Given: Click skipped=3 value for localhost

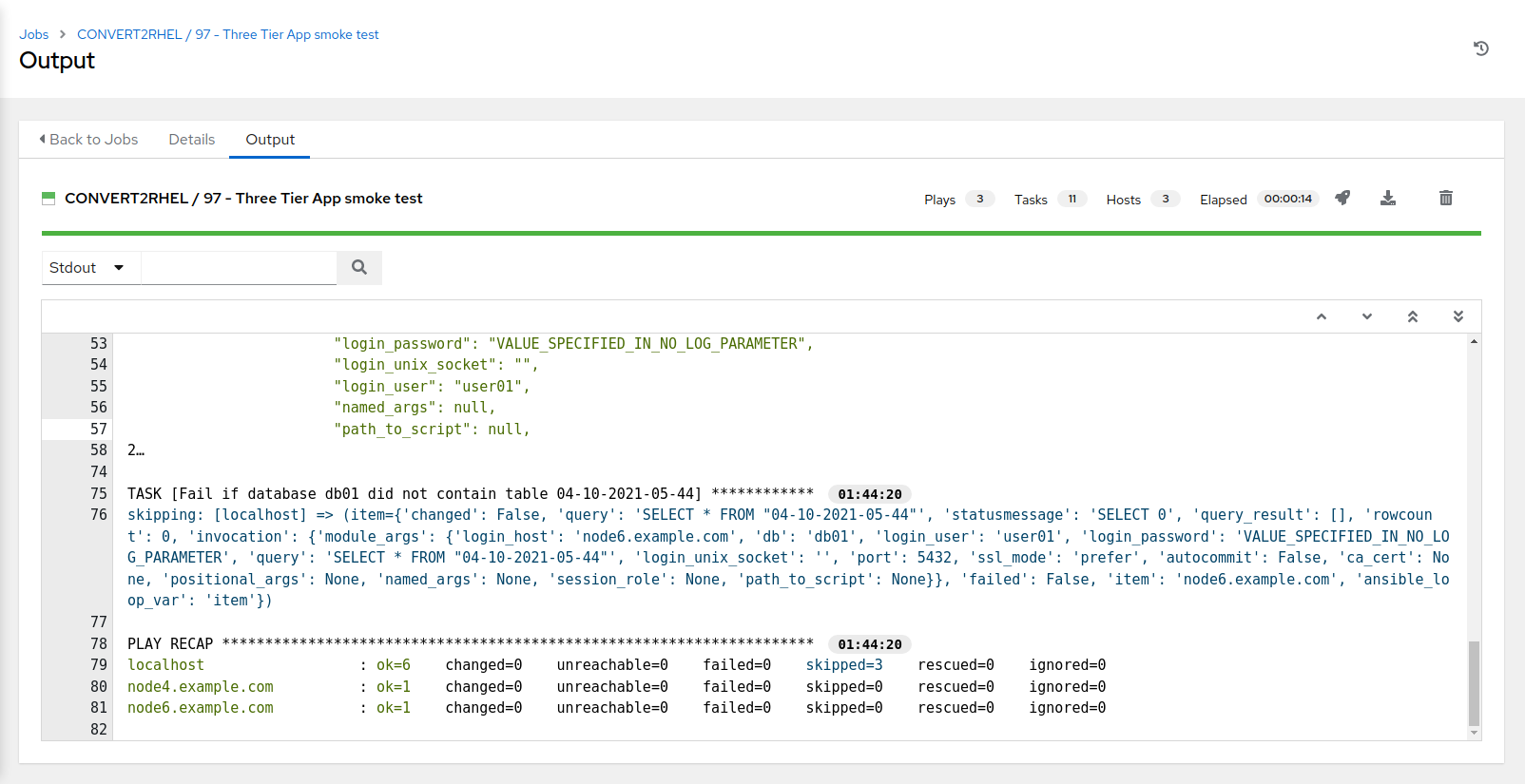Looking at the screenshot, I should coord(844,665).
